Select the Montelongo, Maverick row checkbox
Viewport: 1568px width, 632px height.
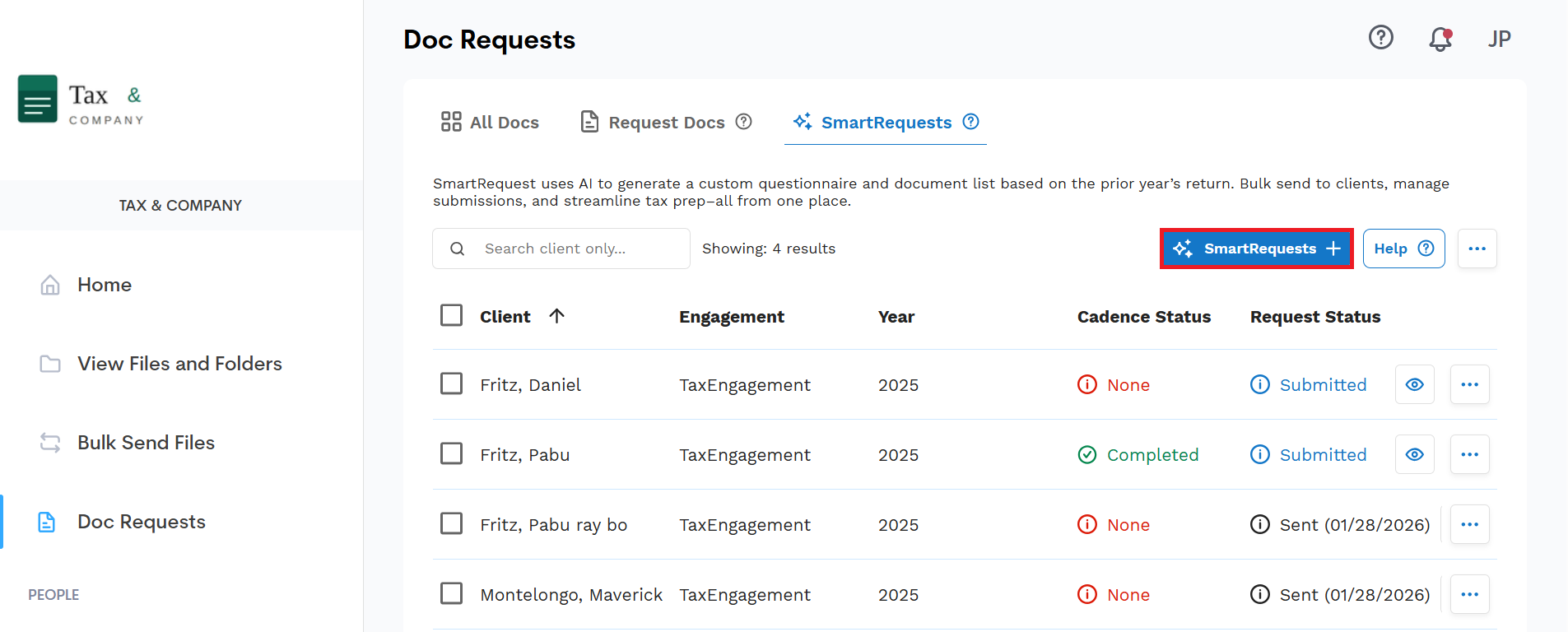click(451, 593)
